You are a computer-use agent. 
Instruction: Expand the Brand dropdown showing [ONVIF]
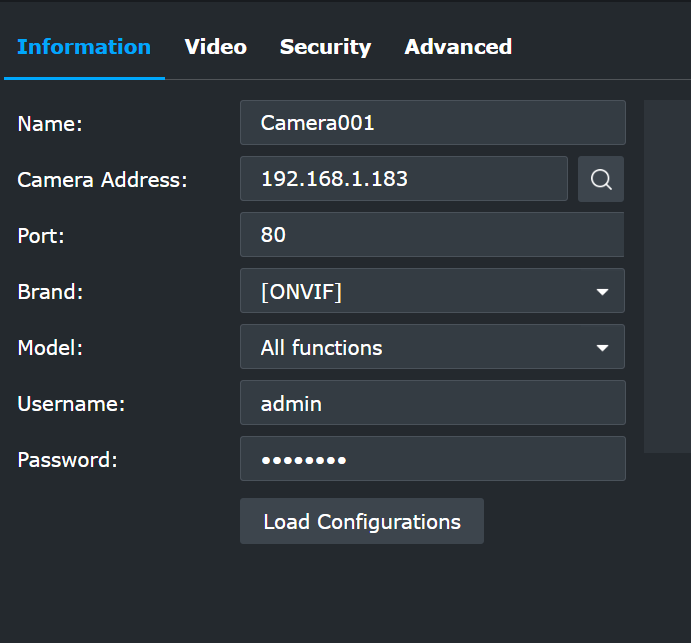pos(432,291)
